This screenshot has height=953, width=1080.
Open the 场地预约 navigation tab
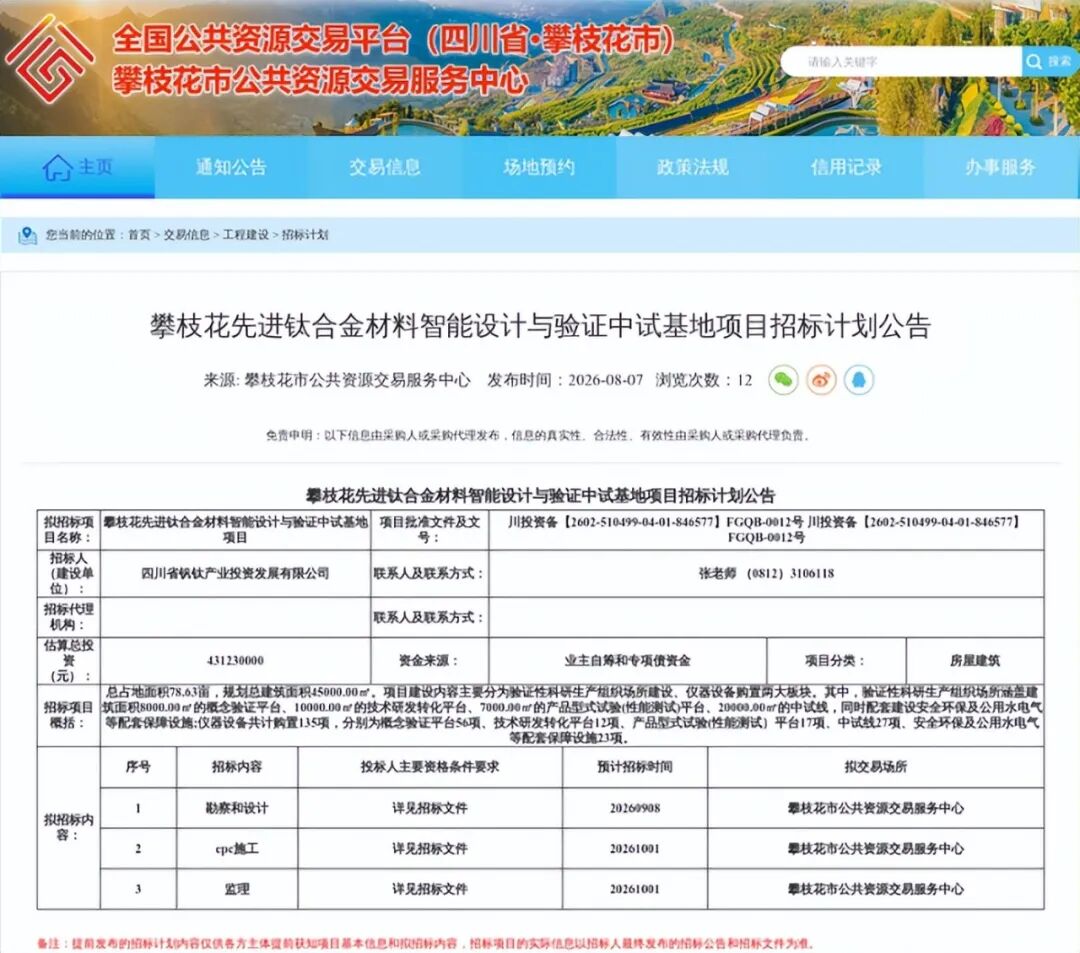539,167
